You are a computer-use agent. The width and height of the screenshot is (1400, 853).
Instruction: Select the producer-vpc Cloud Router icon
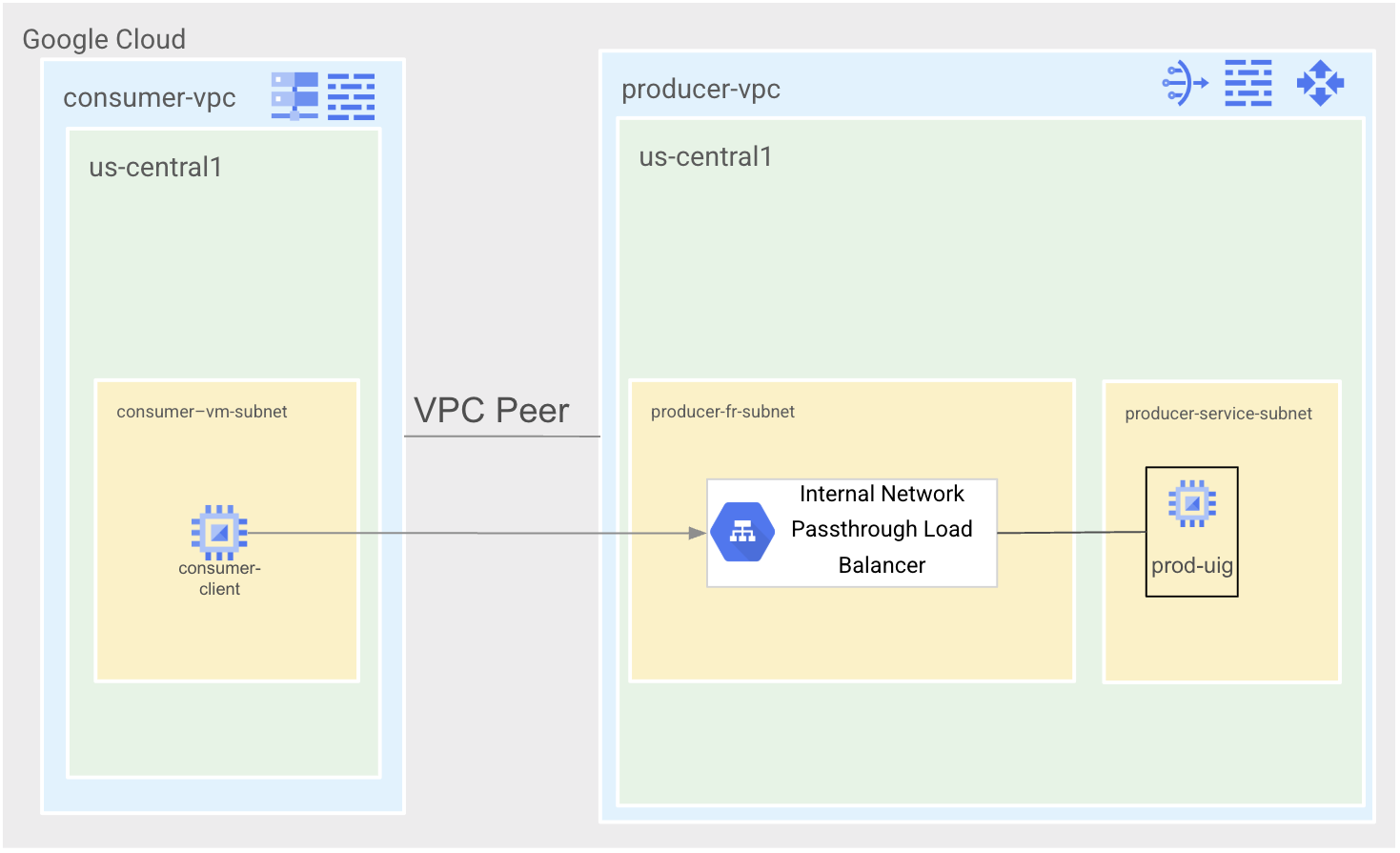click(x=1320, y=83)
